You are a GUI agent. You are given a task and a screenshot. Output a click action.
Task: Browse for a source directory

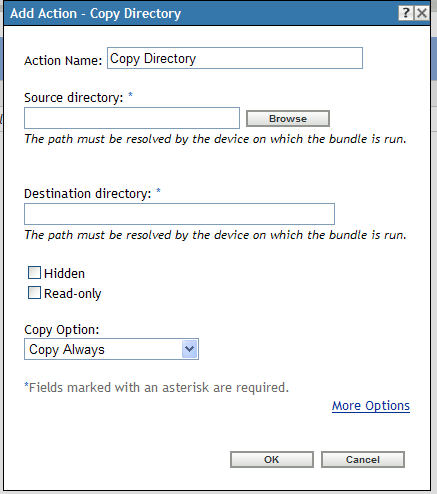coord(288,119)
